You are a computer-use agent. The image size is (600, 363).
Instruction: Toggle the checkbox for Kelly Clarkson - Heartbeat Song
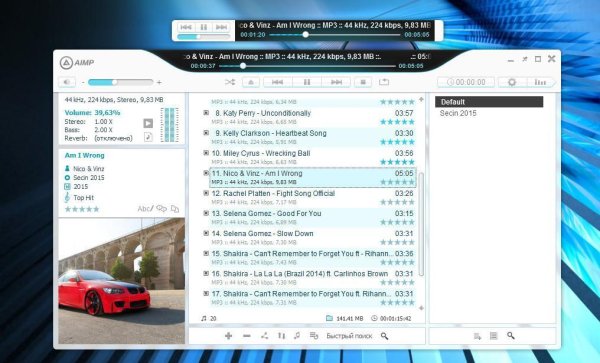[x=206, y=133]
